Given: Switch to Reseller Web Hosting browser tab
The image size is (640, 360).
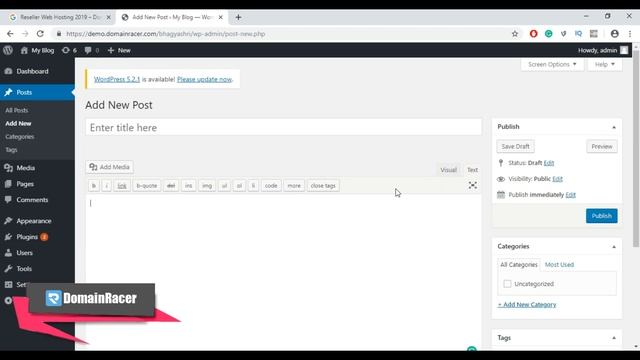Looking at the screenshot, I should (60, 17).
